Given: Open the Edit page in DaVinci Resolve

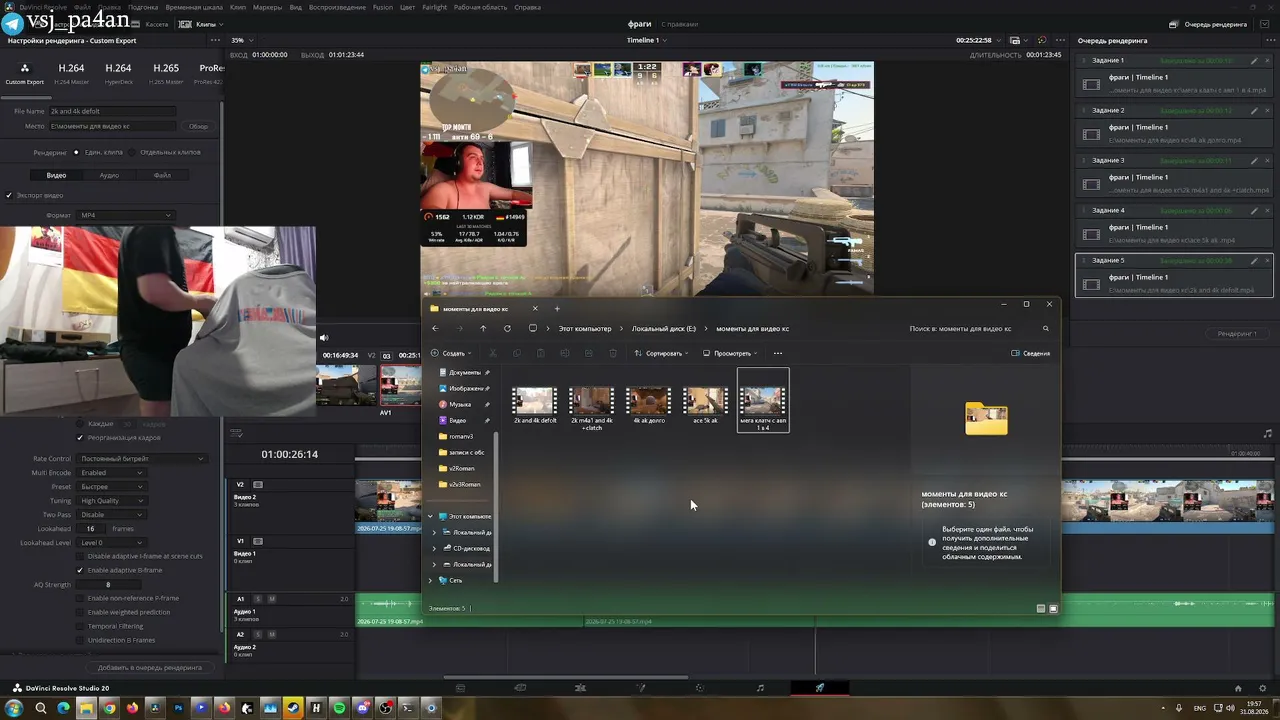Looking at the screenshot, I should point(580,688).
